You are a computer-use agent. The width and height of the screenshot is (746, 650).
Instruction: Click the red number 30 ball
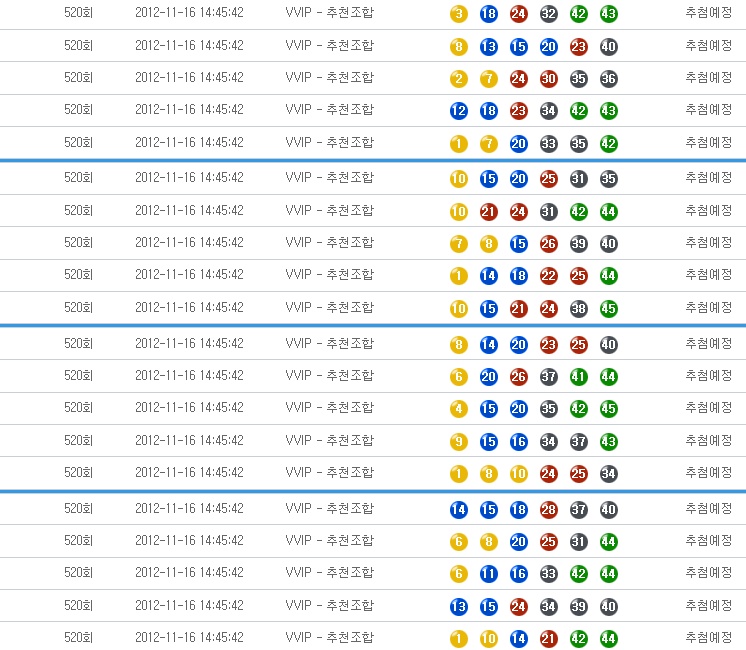click(549, 79)
